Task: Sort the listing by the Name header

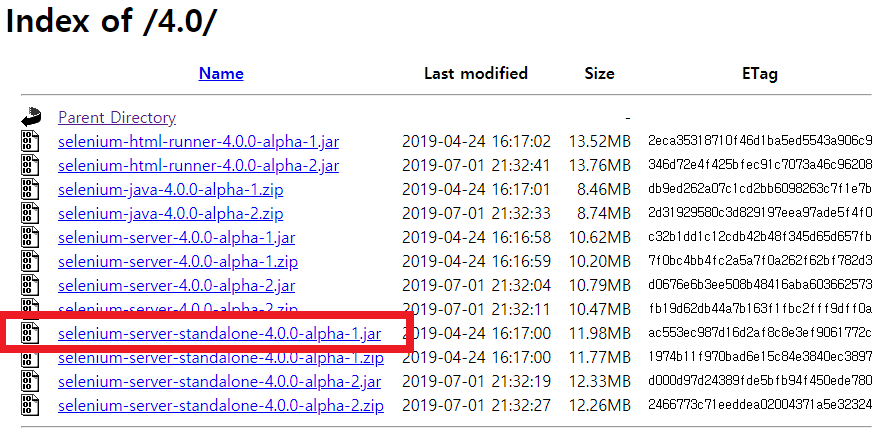Action: (x=221, y=73)
